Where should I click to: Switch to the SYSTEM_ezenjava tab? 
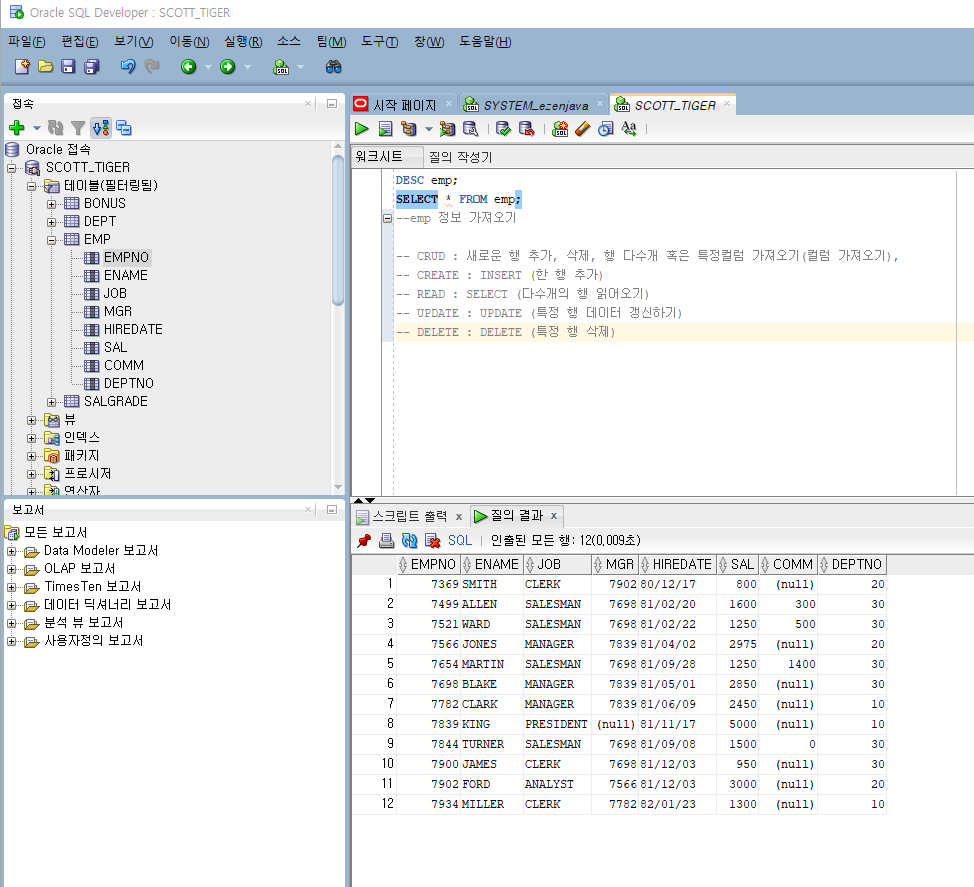point(535,106)
